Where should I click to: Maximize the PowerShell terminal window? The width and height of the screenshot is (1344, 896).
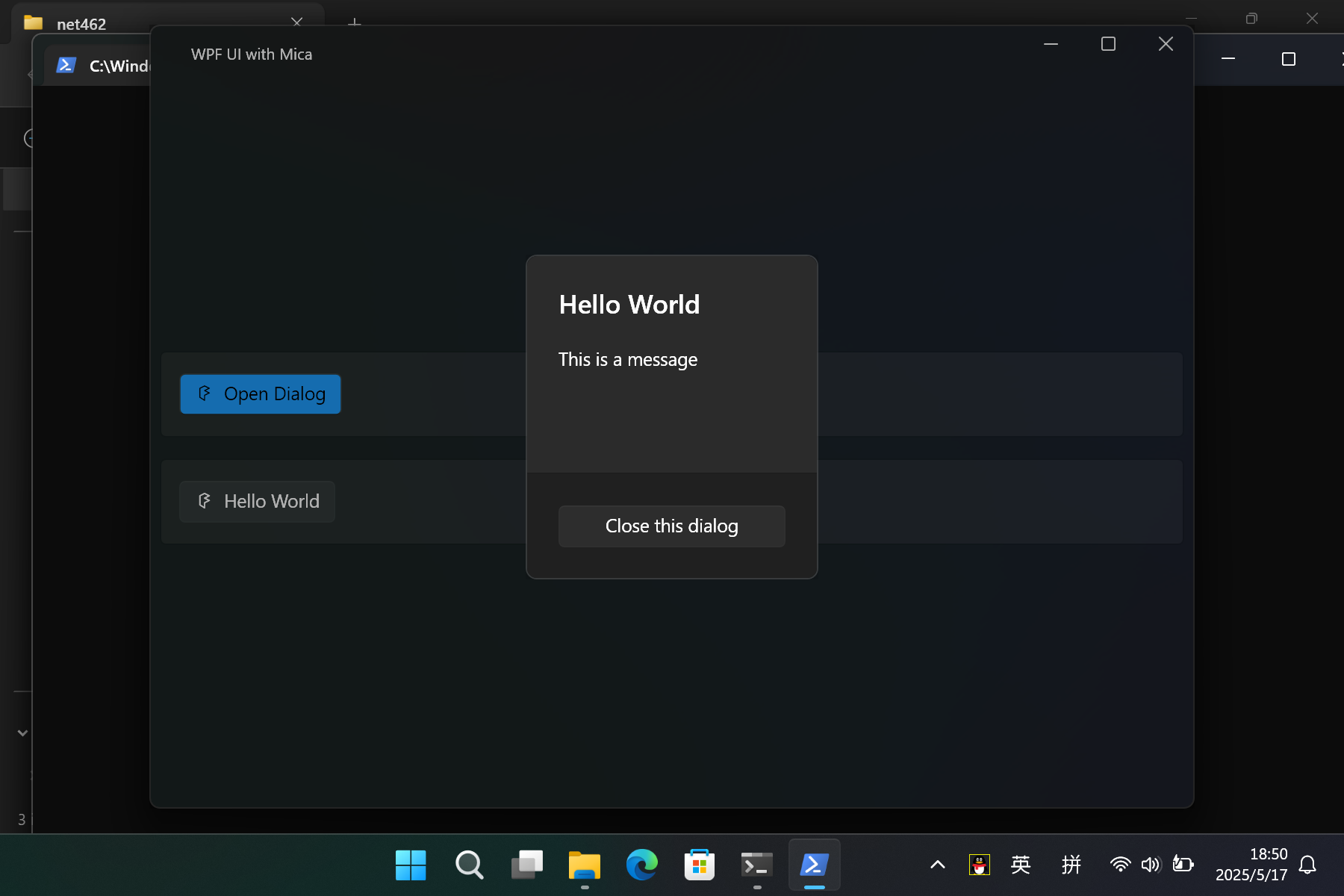click(x=1289, y=58)
